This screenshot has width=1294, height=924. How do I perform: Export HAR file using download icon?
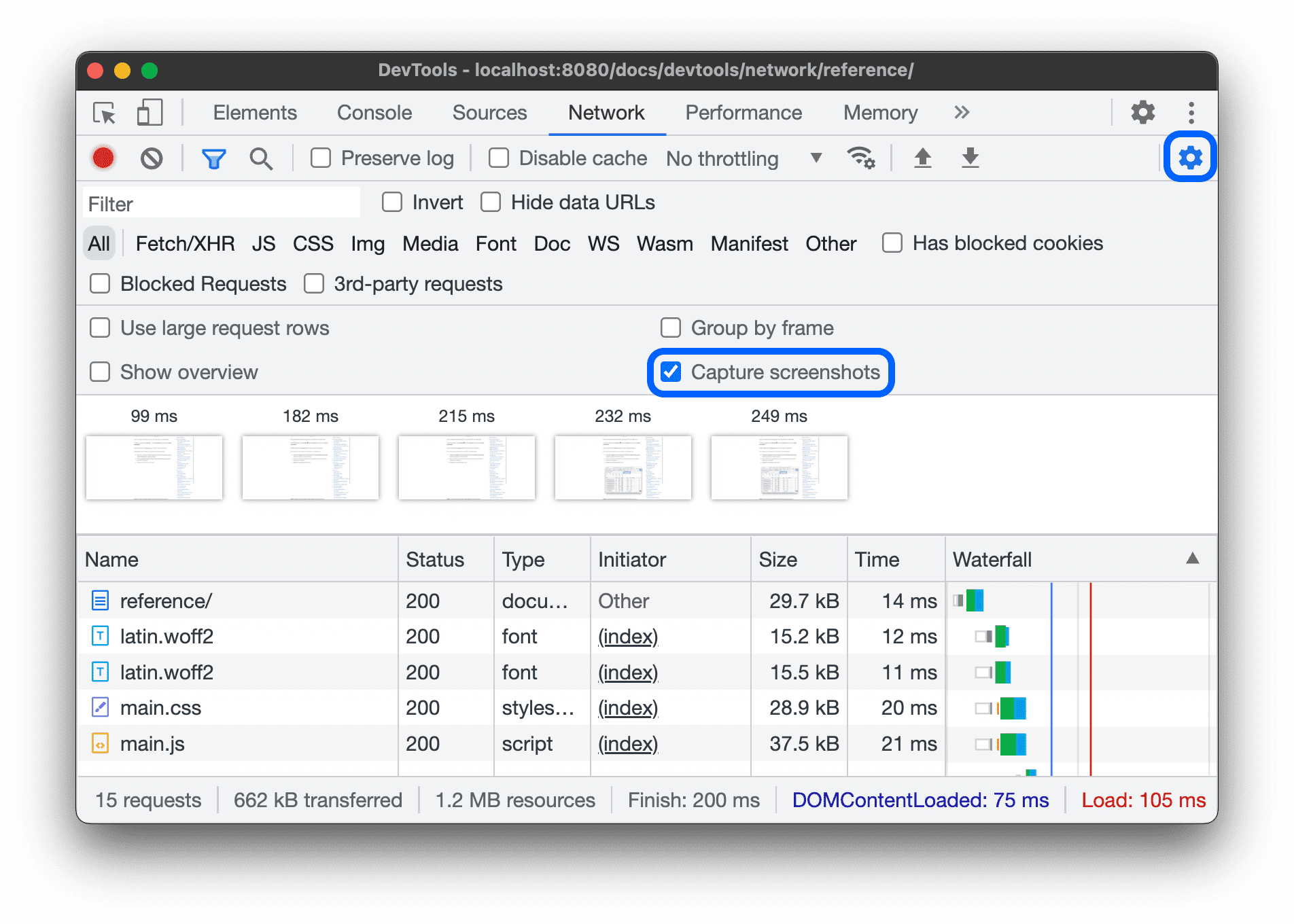[x=970, y=158]
